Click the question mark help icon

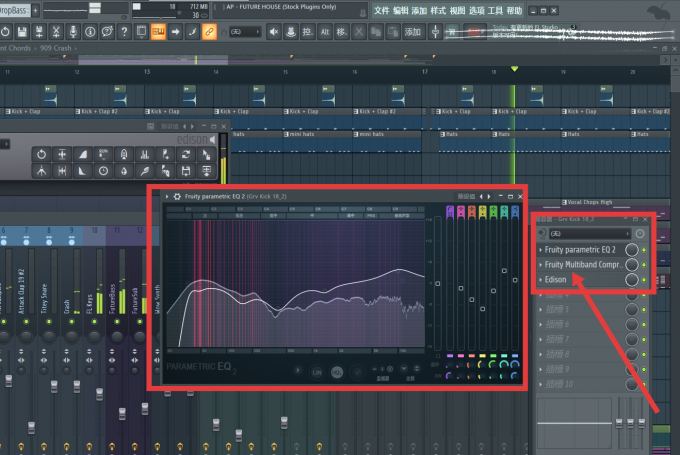pos(124,32)
